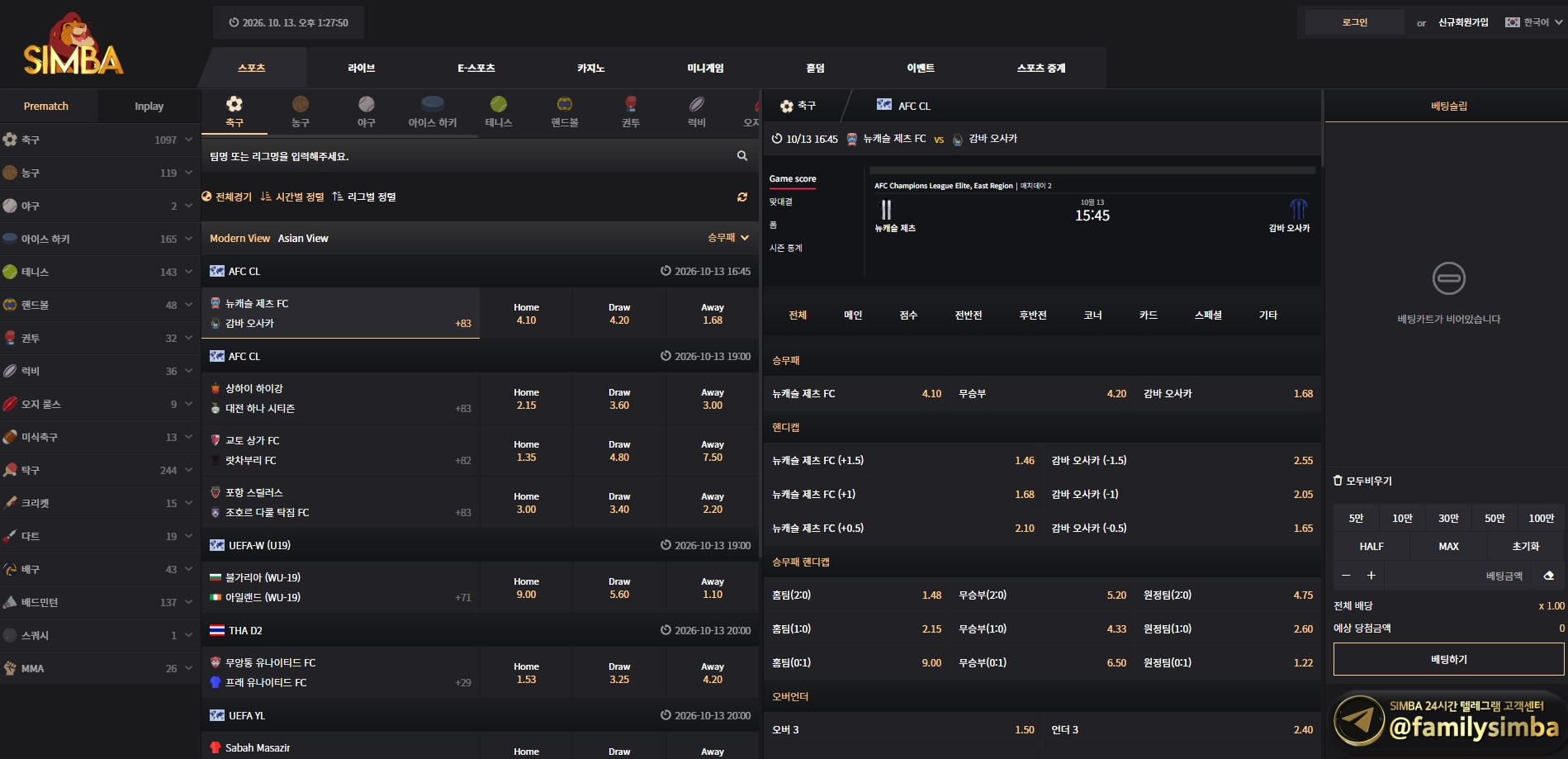This screenshot has height=759, width=1568.
Task: Click the 로그인 button
Action: pyautogui.click(x=1355, y=22)
